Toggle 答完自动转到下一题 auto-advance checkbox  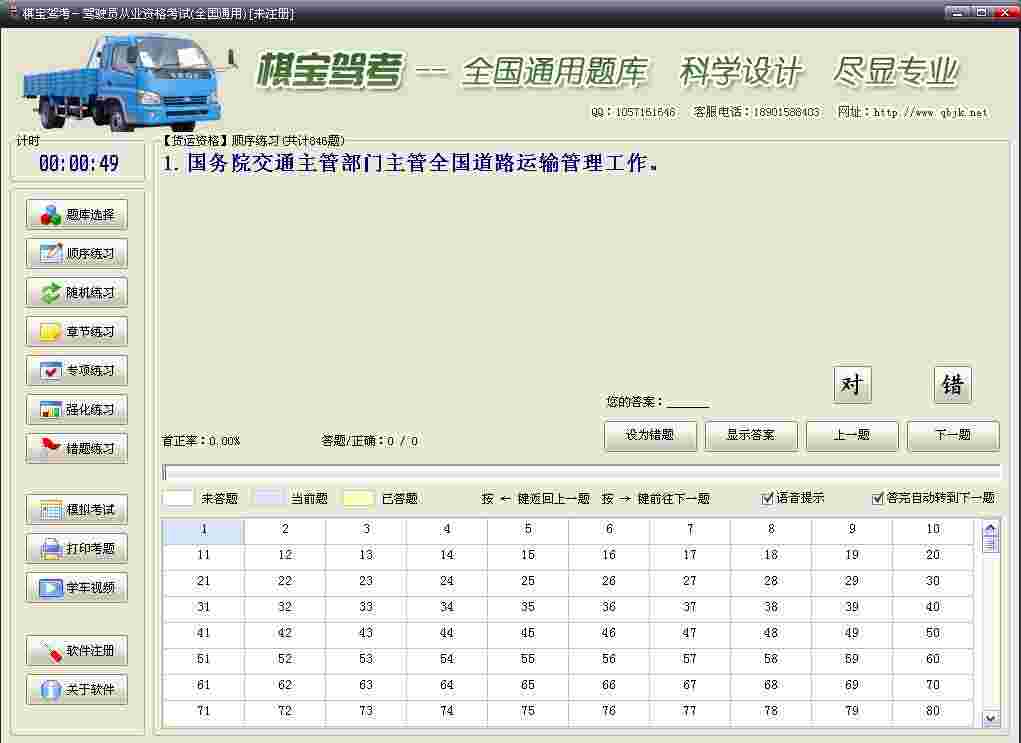coord(878,498)
